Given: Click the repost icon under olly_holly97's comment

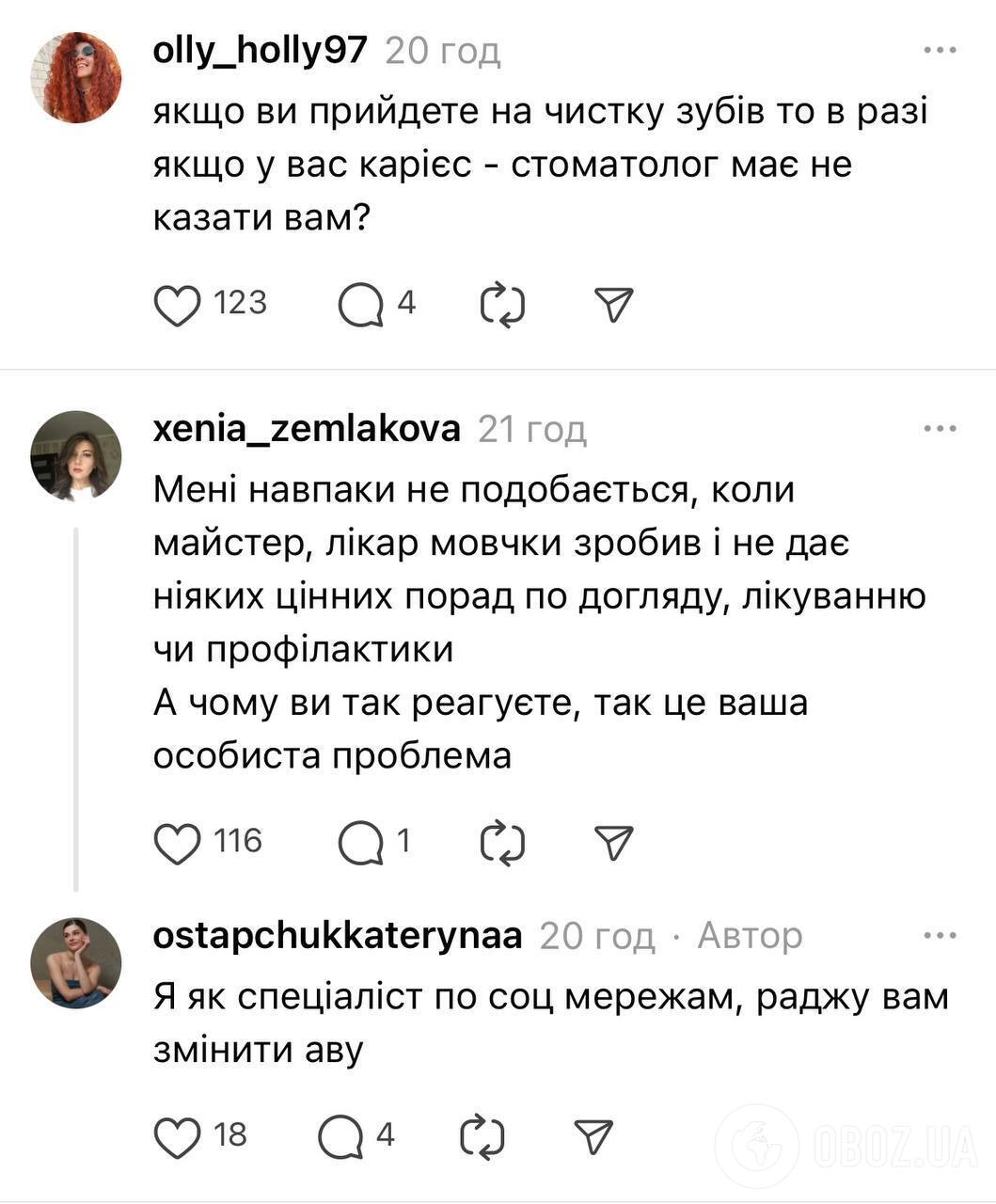Looking at the screenshot, I should [x=502, y=303].
